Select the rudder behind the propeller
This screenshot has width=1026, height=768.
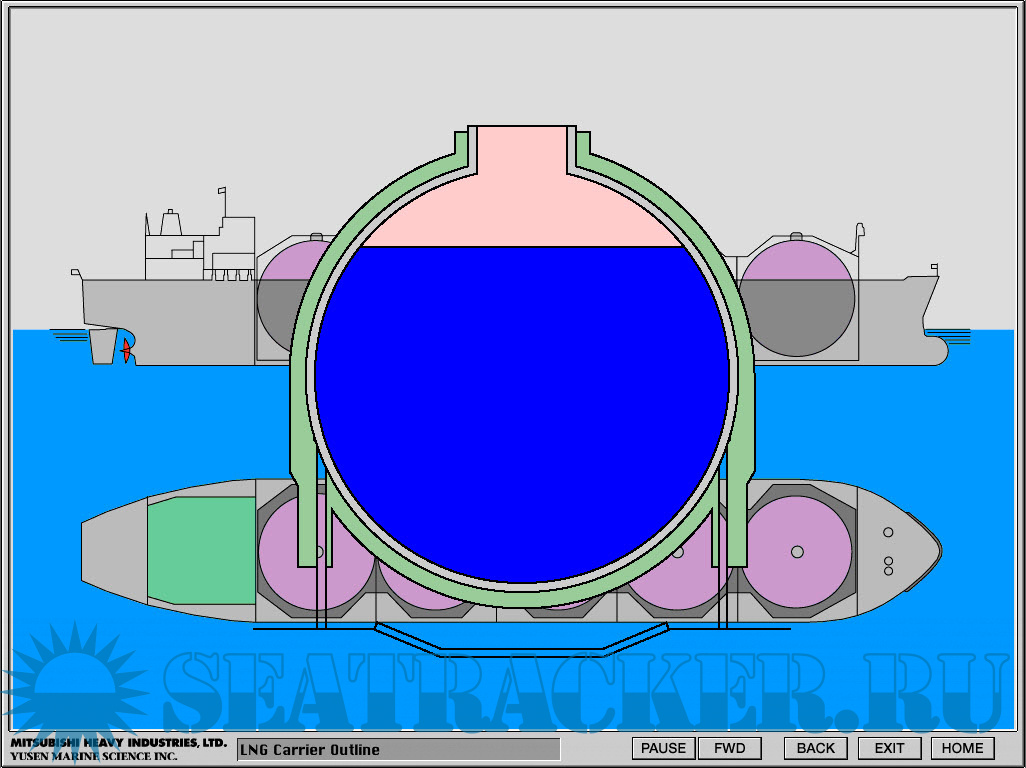[x=102, y=346]
